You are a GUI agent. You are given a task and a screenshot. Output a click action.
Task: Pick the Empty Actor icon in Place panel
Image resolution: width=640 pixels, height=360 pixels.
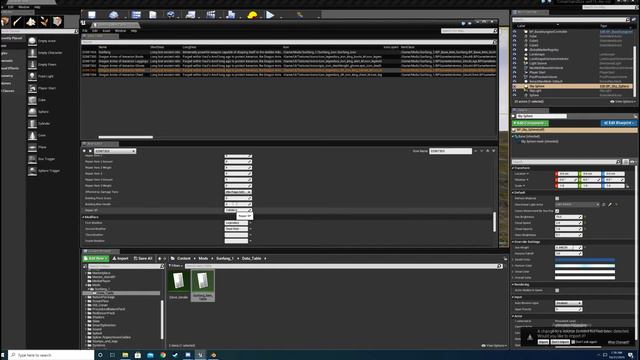(x=32, y=41)
